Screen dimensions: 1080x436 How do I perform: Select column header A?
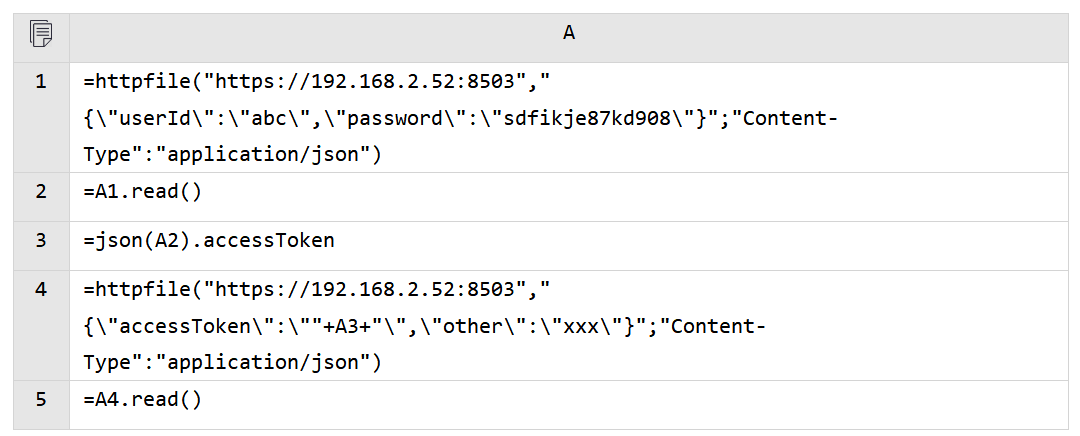point(568,33)
